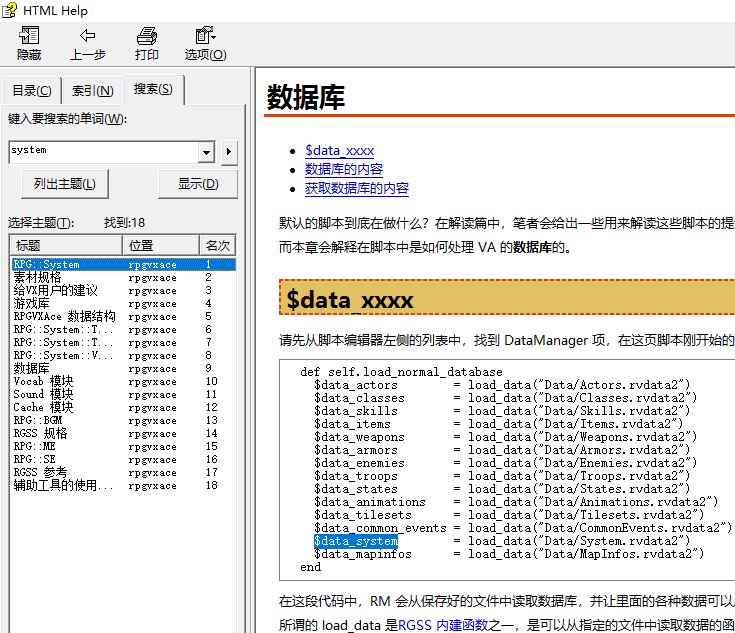
Task: Select the 给VX用户的建议 result row
Action: pos(123,291)
